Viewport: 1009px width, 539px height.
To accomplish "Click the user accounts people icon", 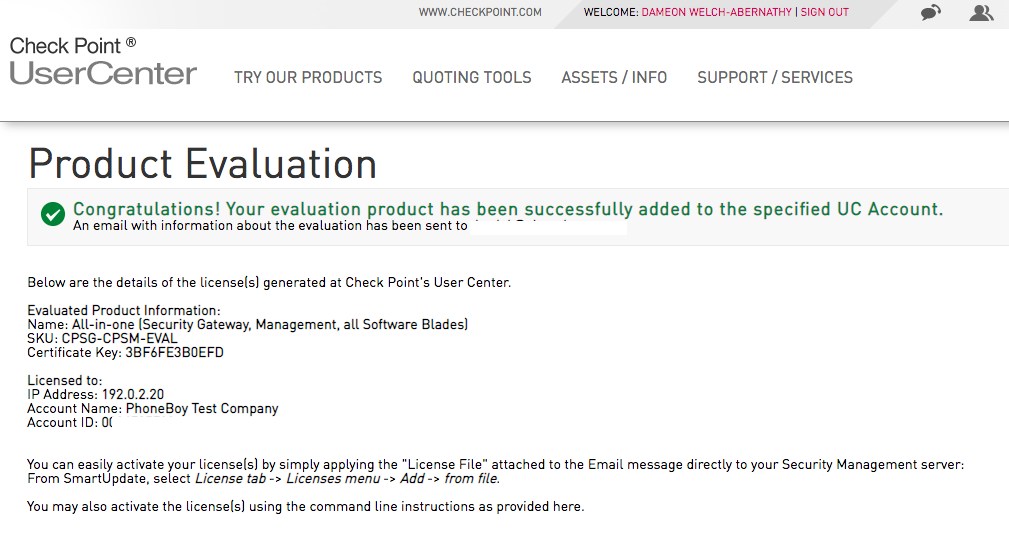I will coord(981,12).
